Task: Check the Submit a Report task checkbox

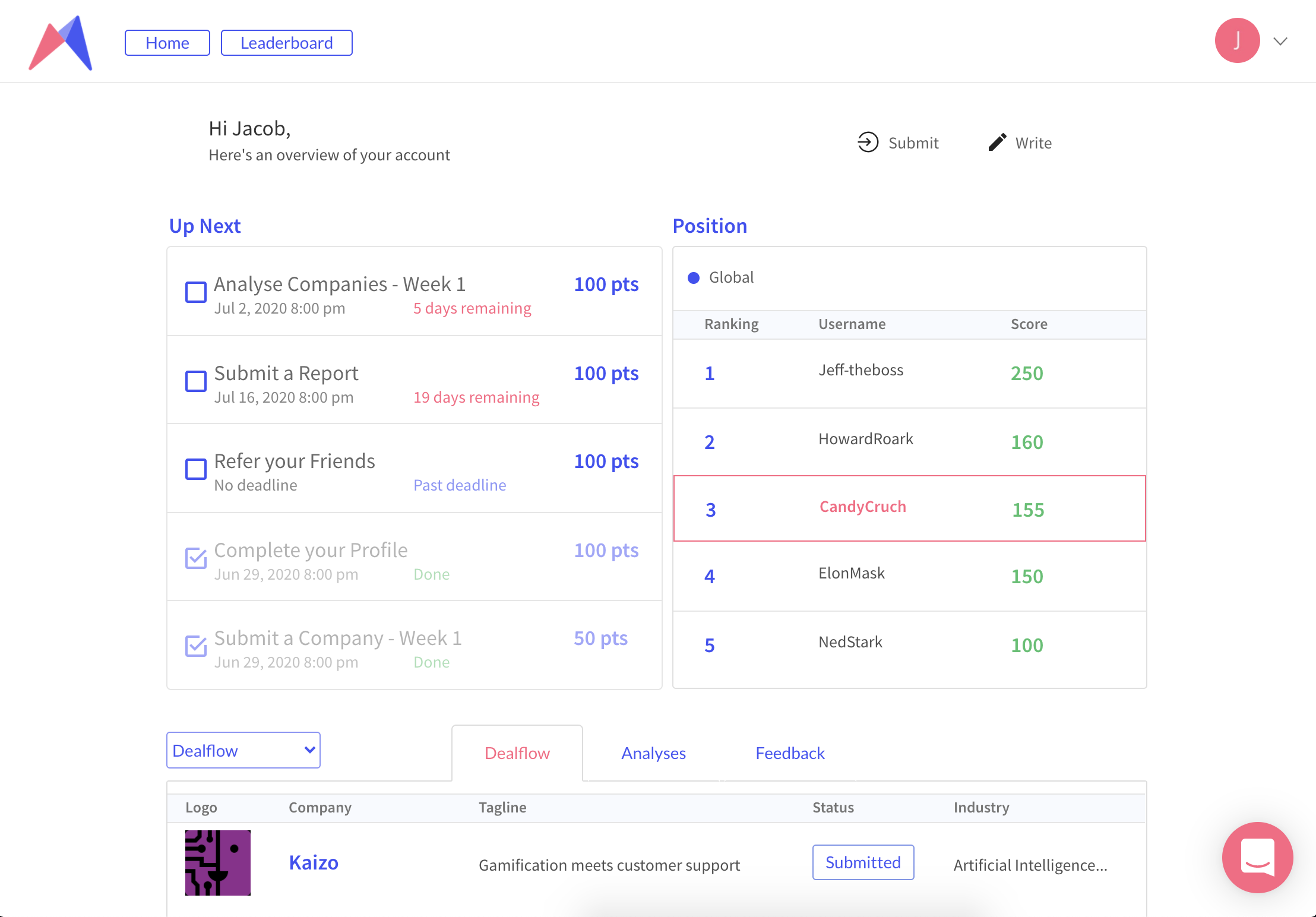Action: [195, 381]
